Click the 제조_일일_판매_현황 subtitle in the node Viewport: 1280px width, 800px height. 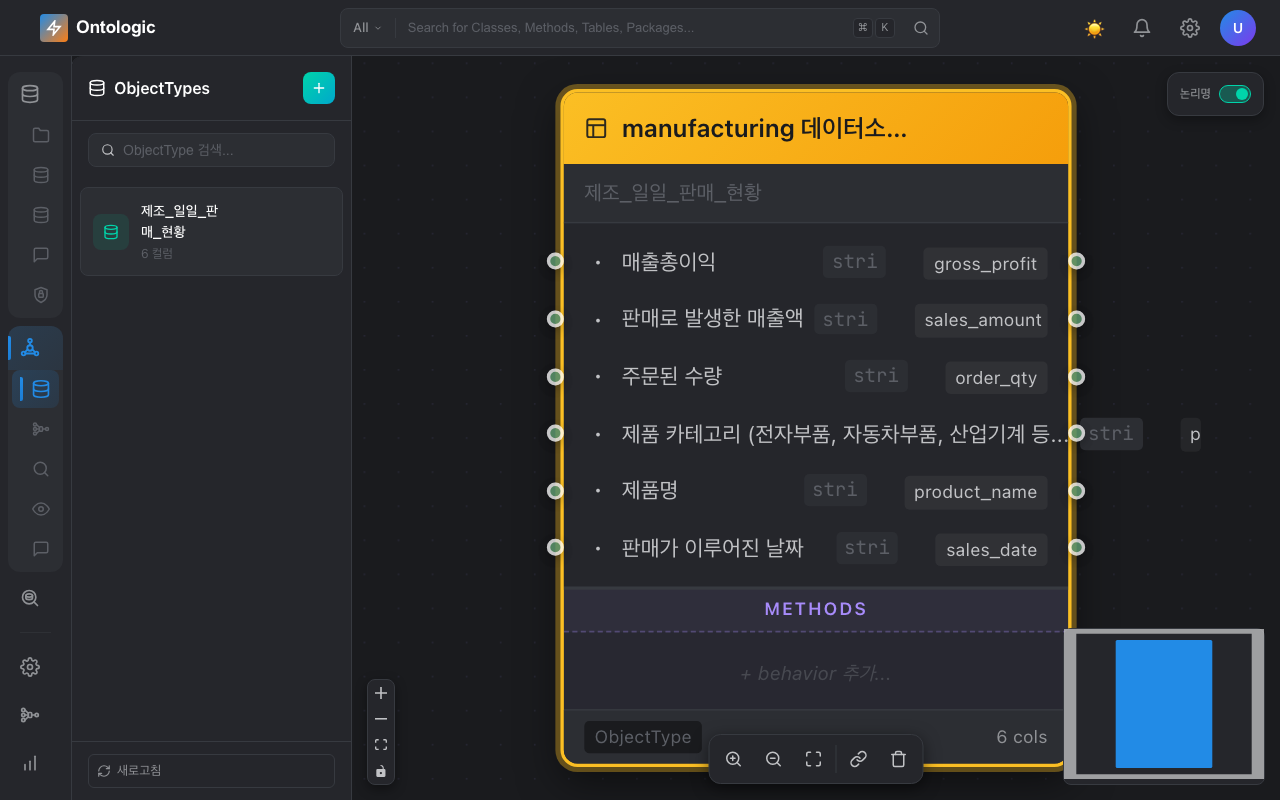pos(672,192)
